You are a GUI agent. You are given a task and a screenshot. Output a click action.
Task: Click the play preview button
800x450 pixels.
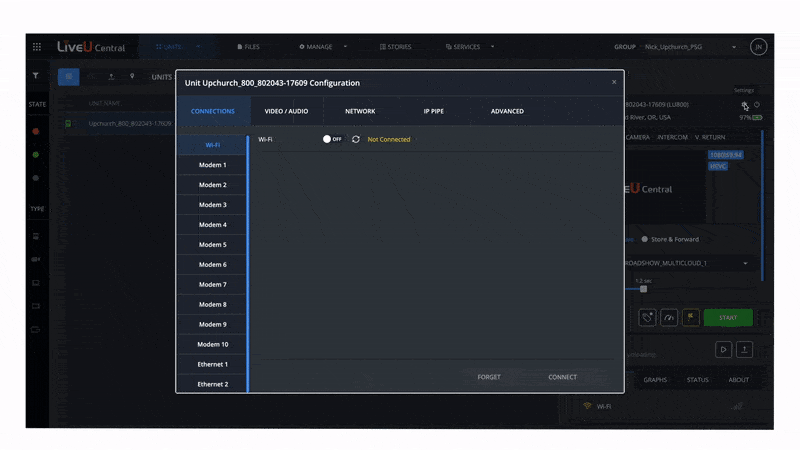[723, 349]
